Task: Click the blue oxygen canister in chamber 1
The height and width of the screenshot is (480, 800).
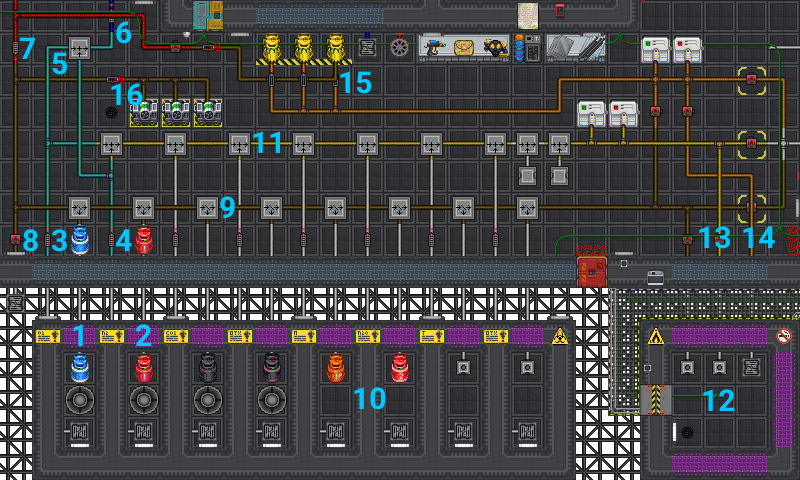Action: (79, 368)
